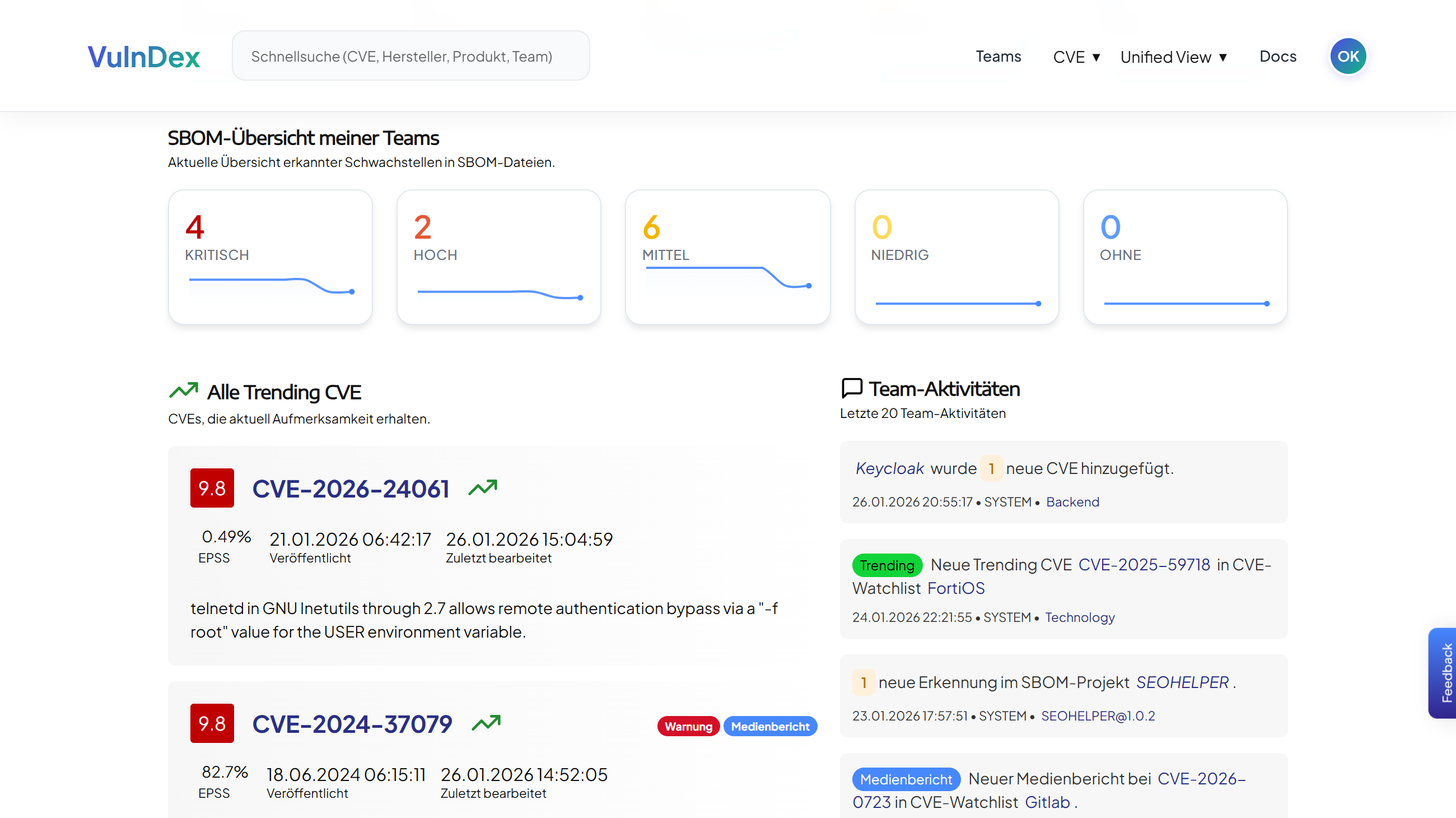Screen dimensions: 1456x818
Task: Open the FortiOS watchlist link
Action: pos(956,588)
